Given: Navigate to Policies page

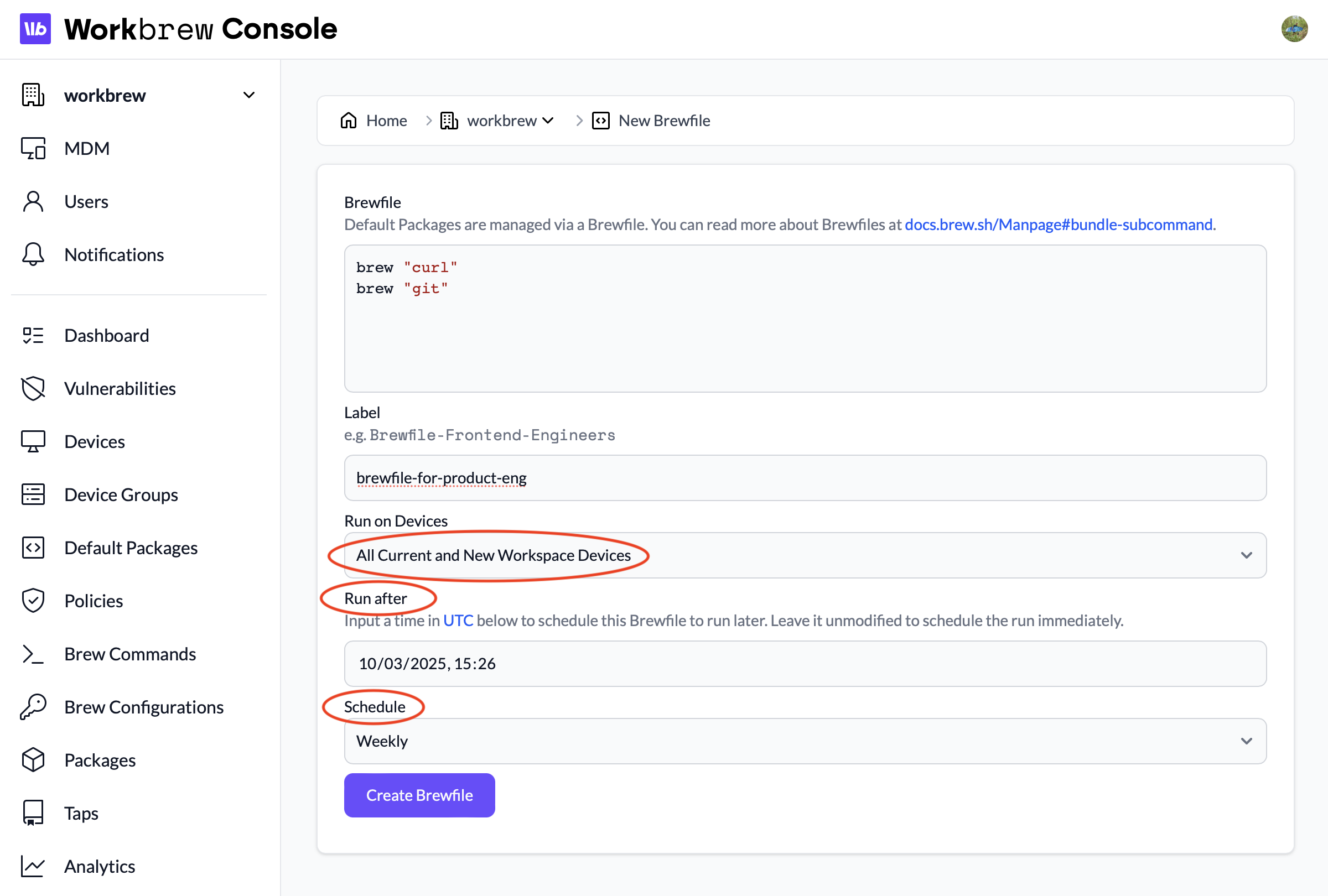Looking at the screenshot, I should pos(94,601).
